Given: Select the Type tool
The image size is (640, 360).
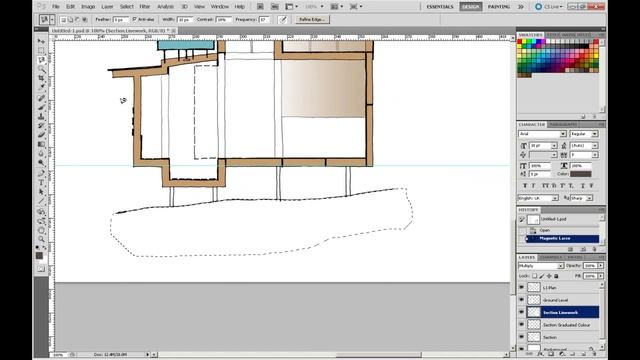Looking at the screenshot, I should [41, 183].
